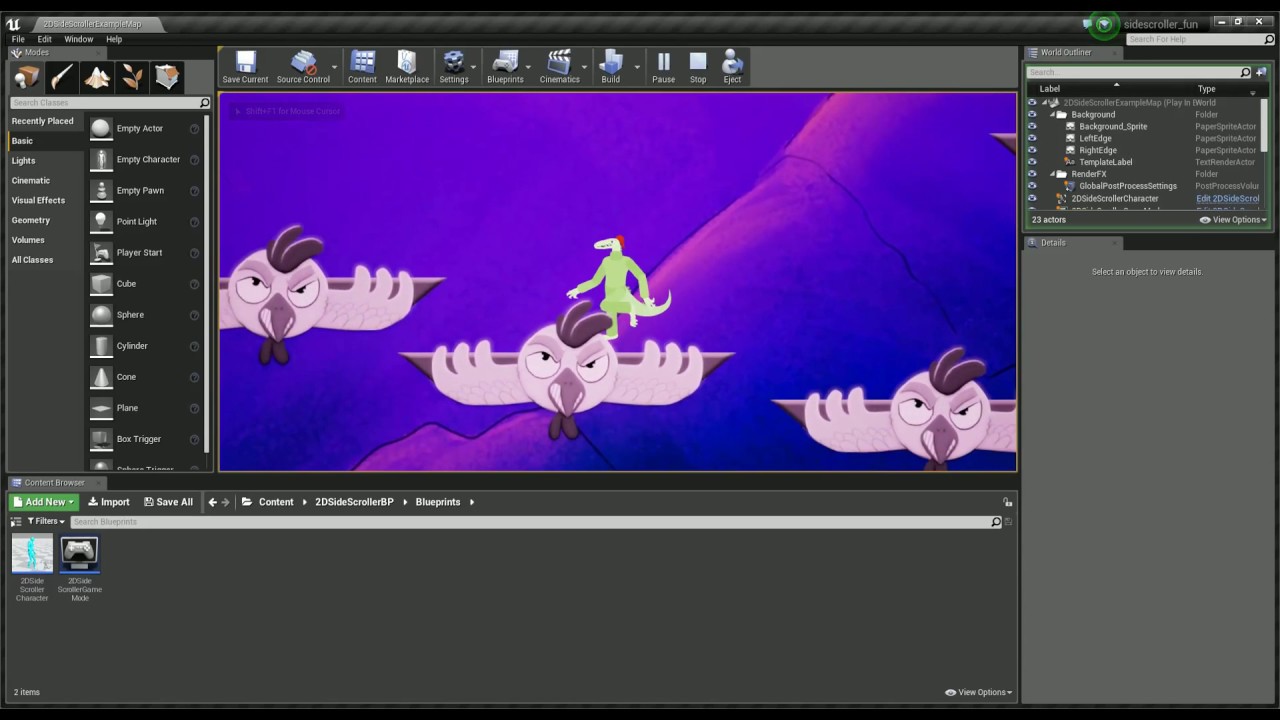Click the Import button
1280x720 pixels.
108,502
